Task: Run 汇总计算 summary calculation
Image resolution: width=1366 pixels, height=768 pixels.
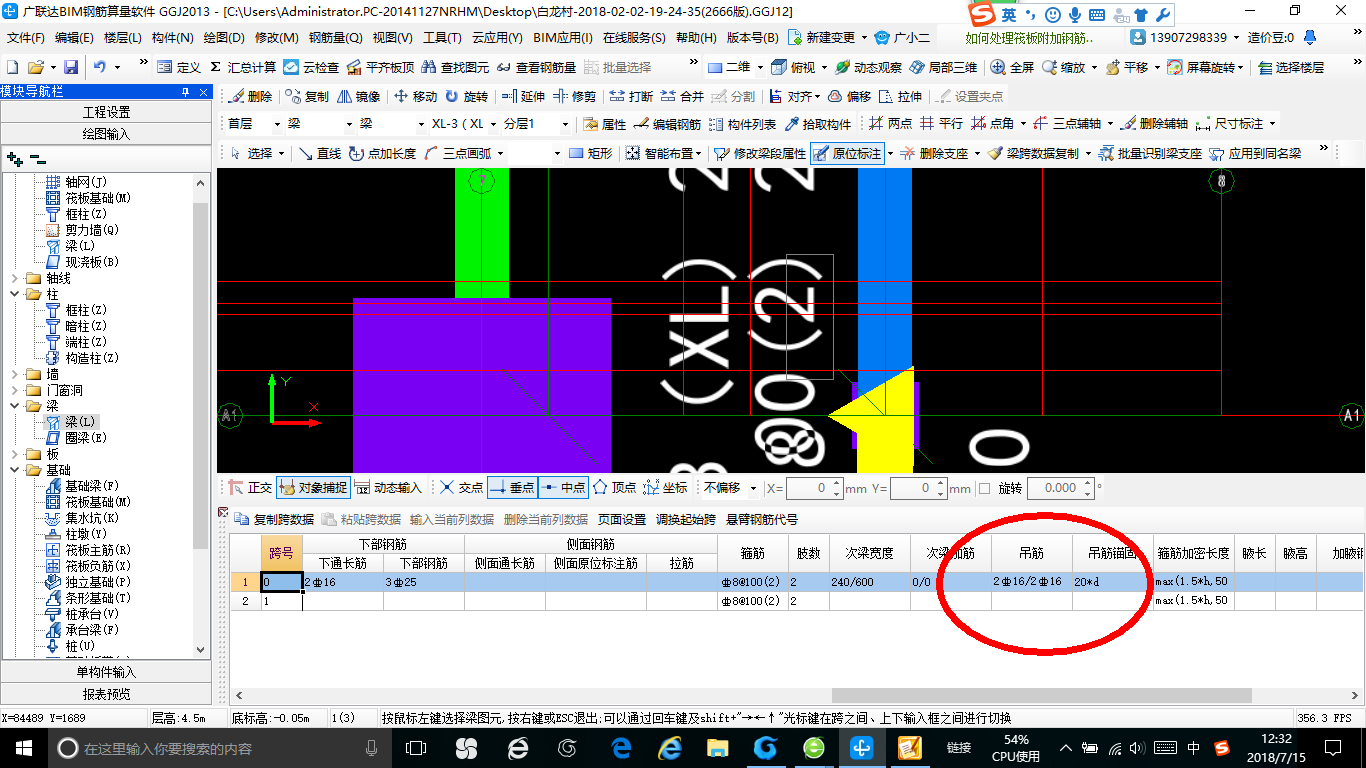Action: pos(242,67)
